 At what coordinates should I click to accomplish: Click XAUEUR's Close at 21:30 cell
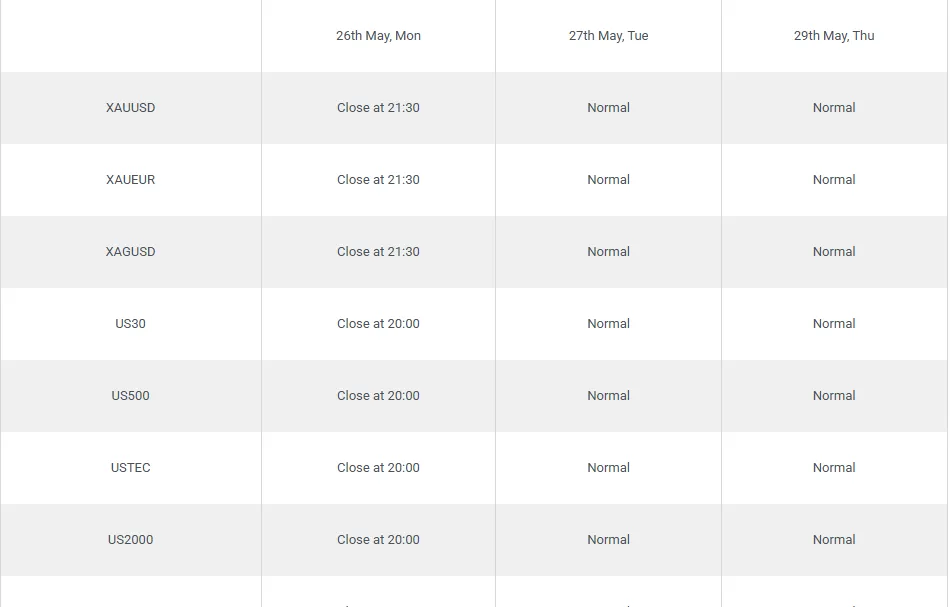tap(378, 180)
